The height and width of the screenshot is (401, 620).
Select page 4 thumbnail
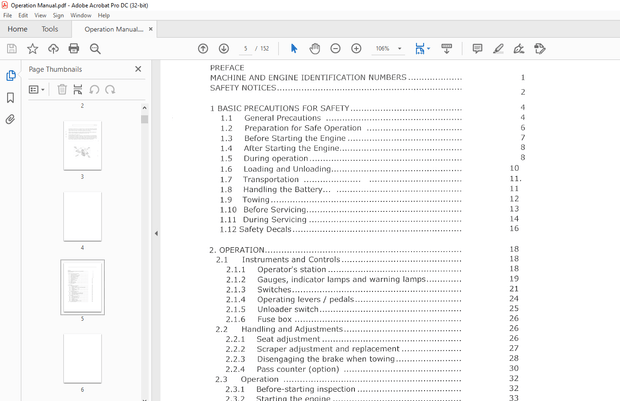[82, 216]
